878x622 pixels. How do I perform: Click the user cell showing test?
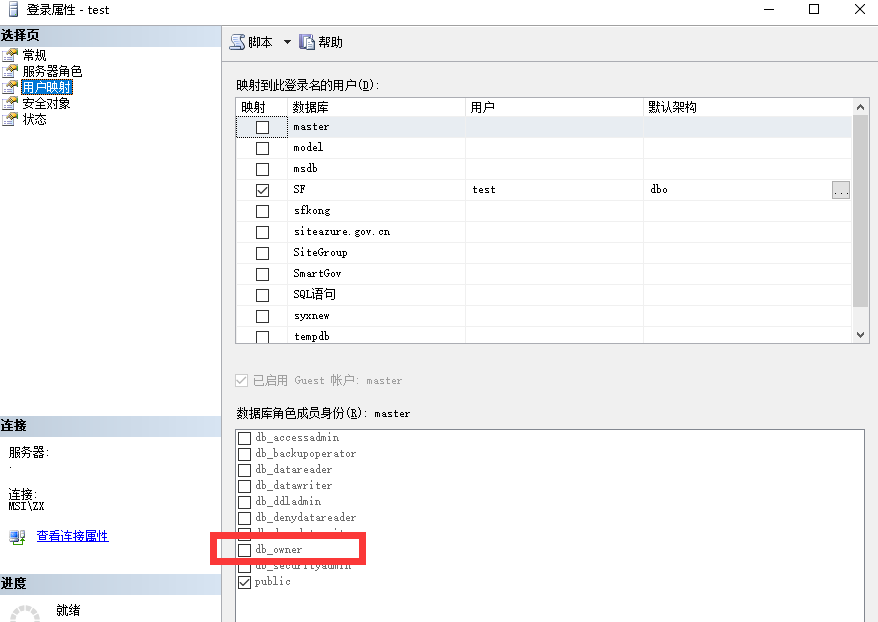(x=484, y=190)
